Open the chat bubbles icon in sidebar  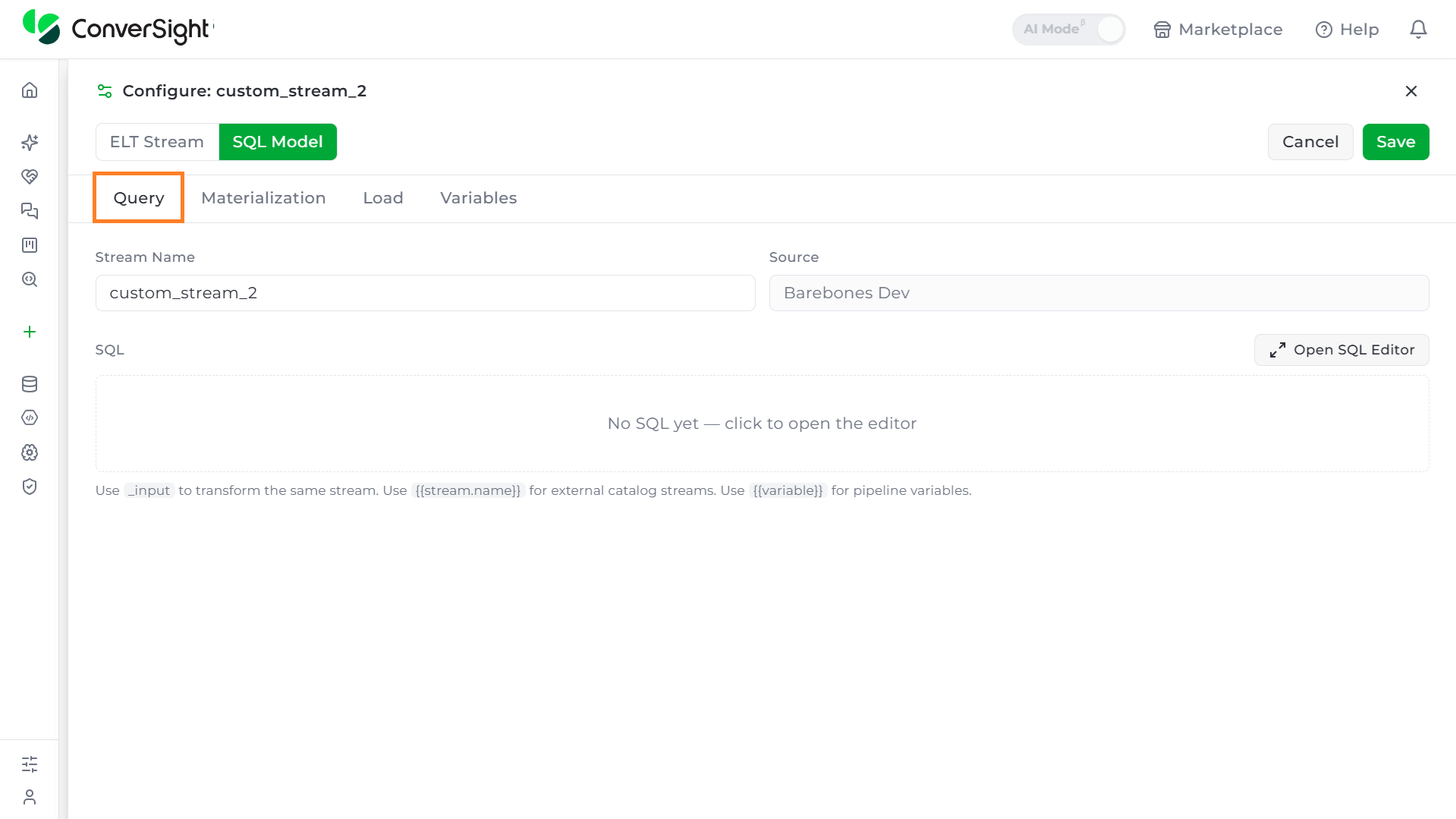click(x=30, y=210)
